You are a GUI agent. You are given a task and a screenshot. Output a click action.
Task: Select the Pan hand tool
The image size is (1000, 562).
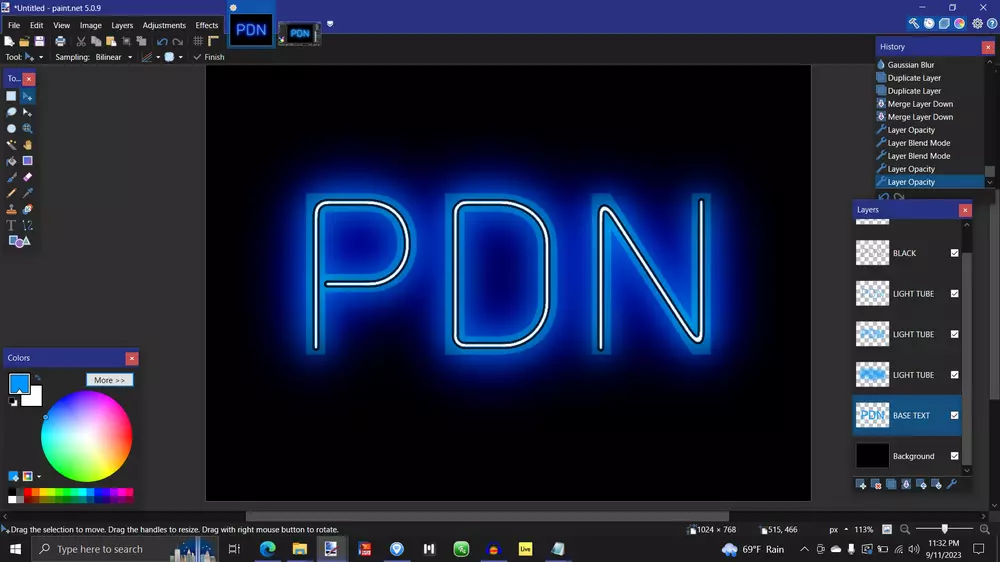[x=27, y=145]
